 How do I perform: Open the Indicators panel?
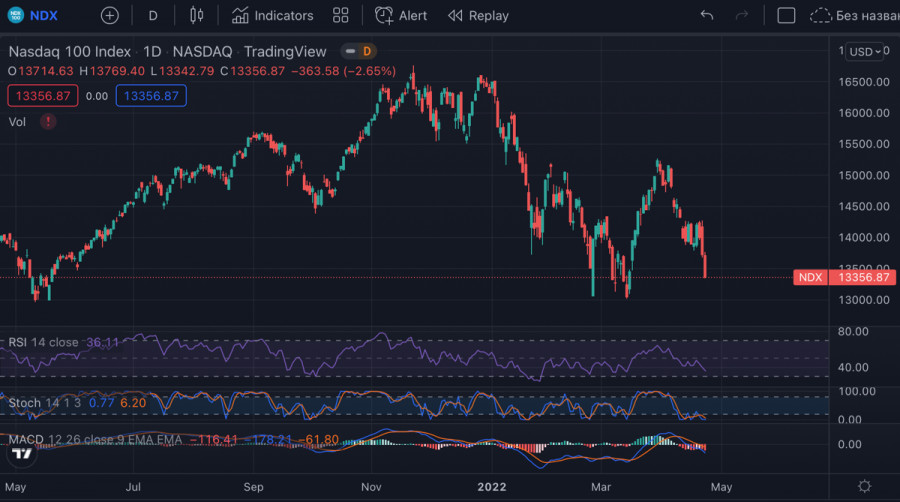pyautogui.click(x=273, y=15)
